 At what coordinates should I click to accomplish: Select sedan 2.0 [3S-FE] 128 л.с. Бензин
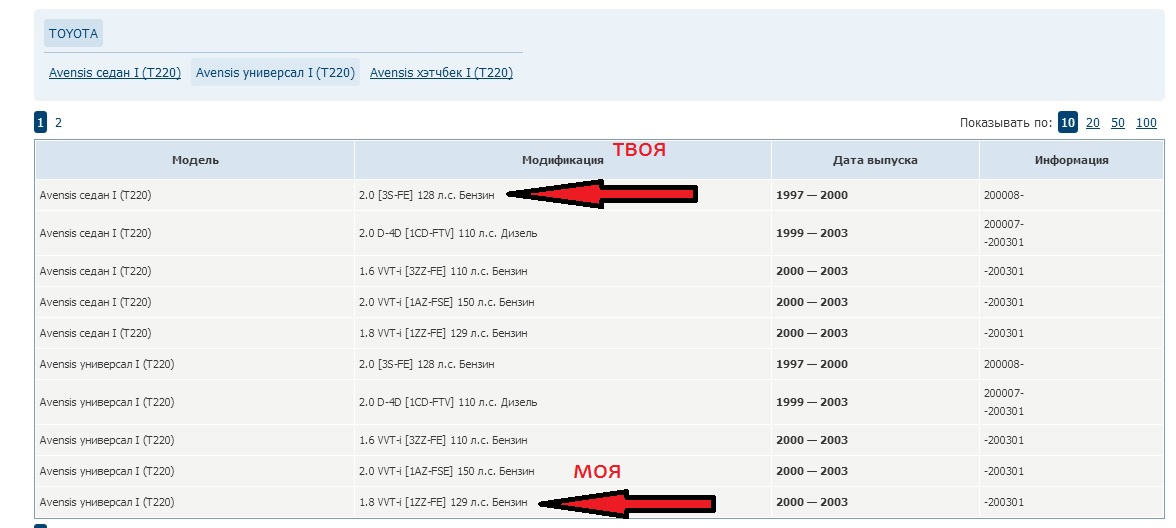[427, 195]
